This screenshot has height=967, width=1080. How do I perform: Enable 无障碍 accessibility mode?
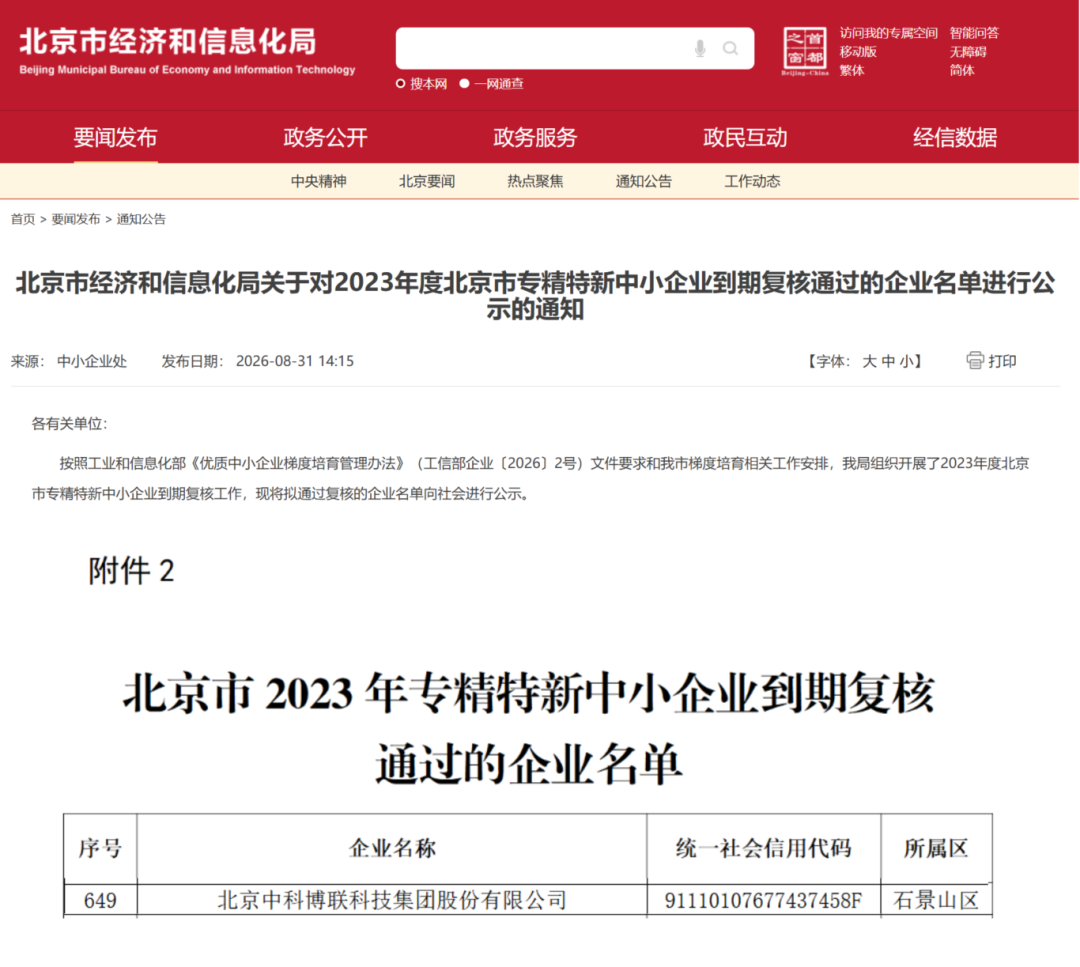tap(968, 52)
